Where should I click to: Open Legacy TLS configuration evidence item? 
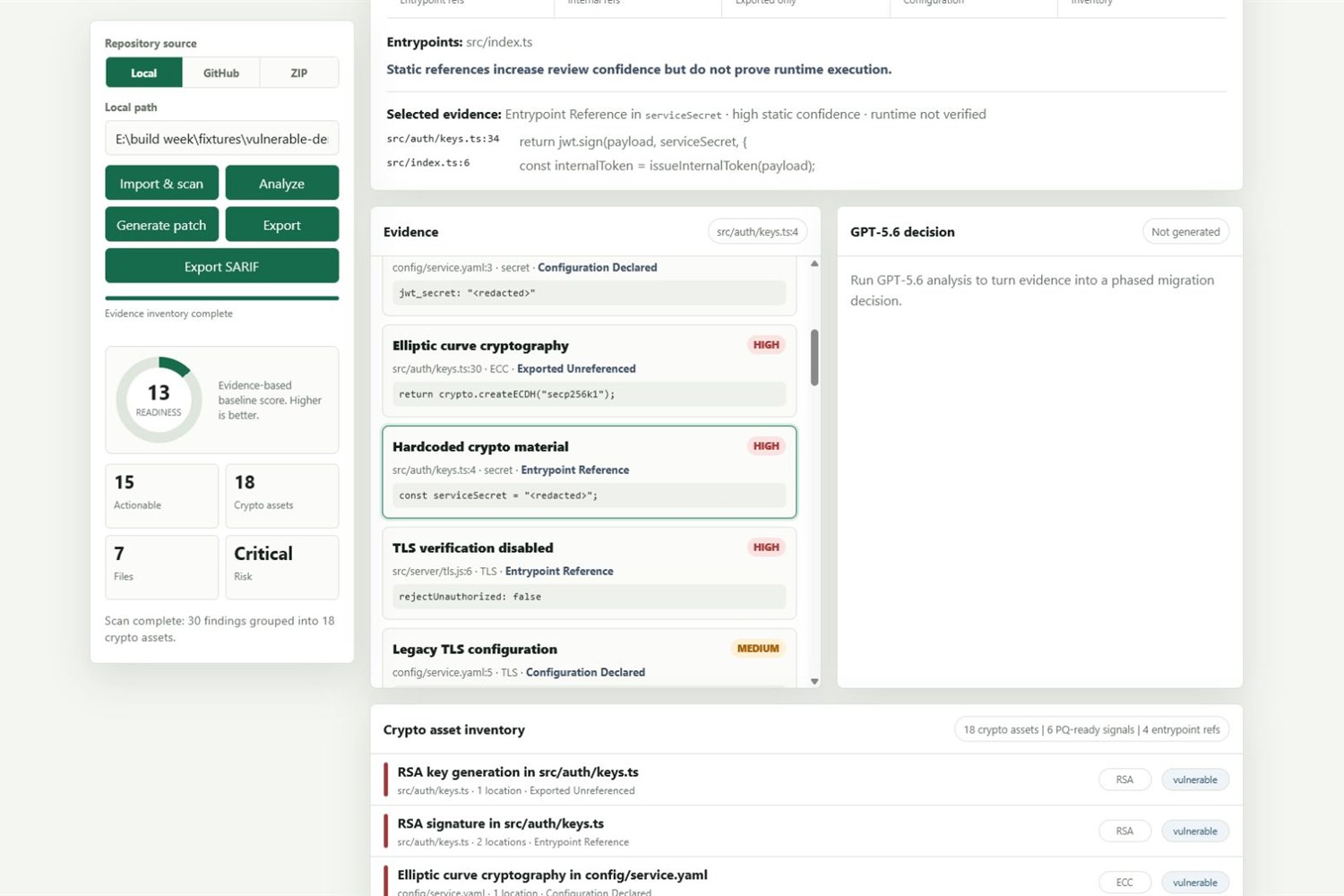tap(589, 659)
